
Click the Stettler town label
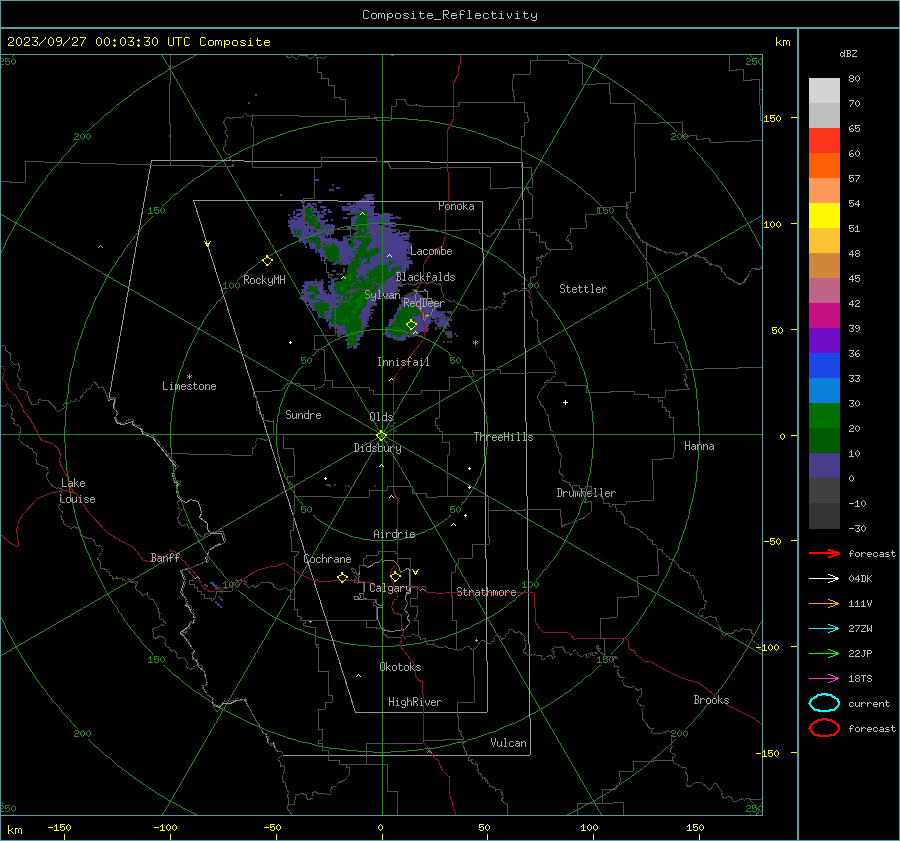coord(583,289)
